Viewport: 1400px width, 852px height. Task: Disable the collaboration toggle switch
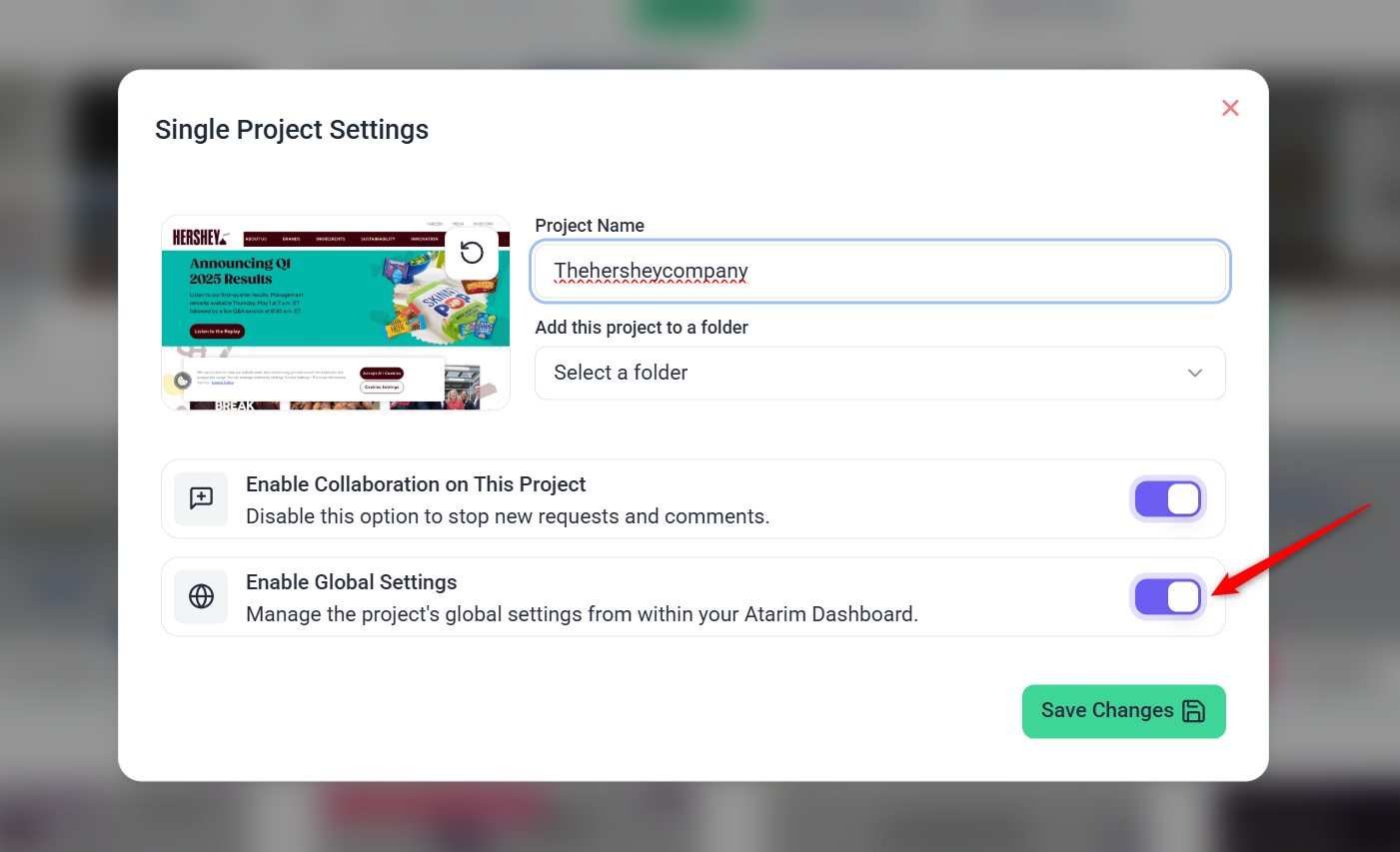point(1168,499)
